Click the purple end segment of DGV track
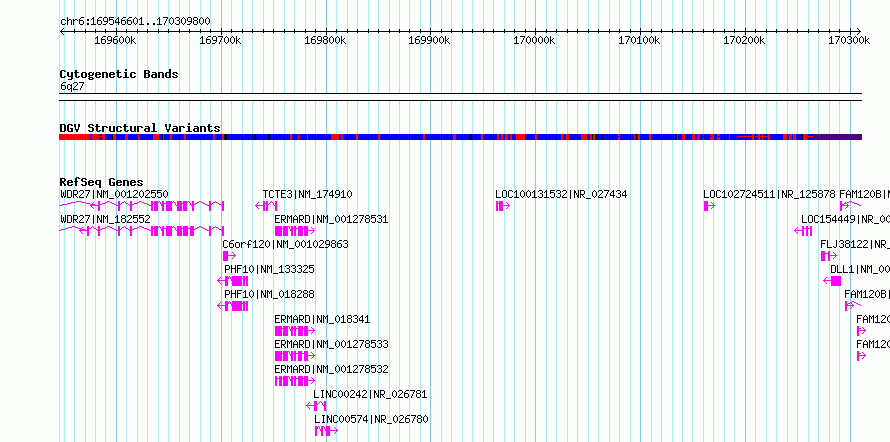The height and width of the screenshot is (442, 890). click(x=837, y=137)
